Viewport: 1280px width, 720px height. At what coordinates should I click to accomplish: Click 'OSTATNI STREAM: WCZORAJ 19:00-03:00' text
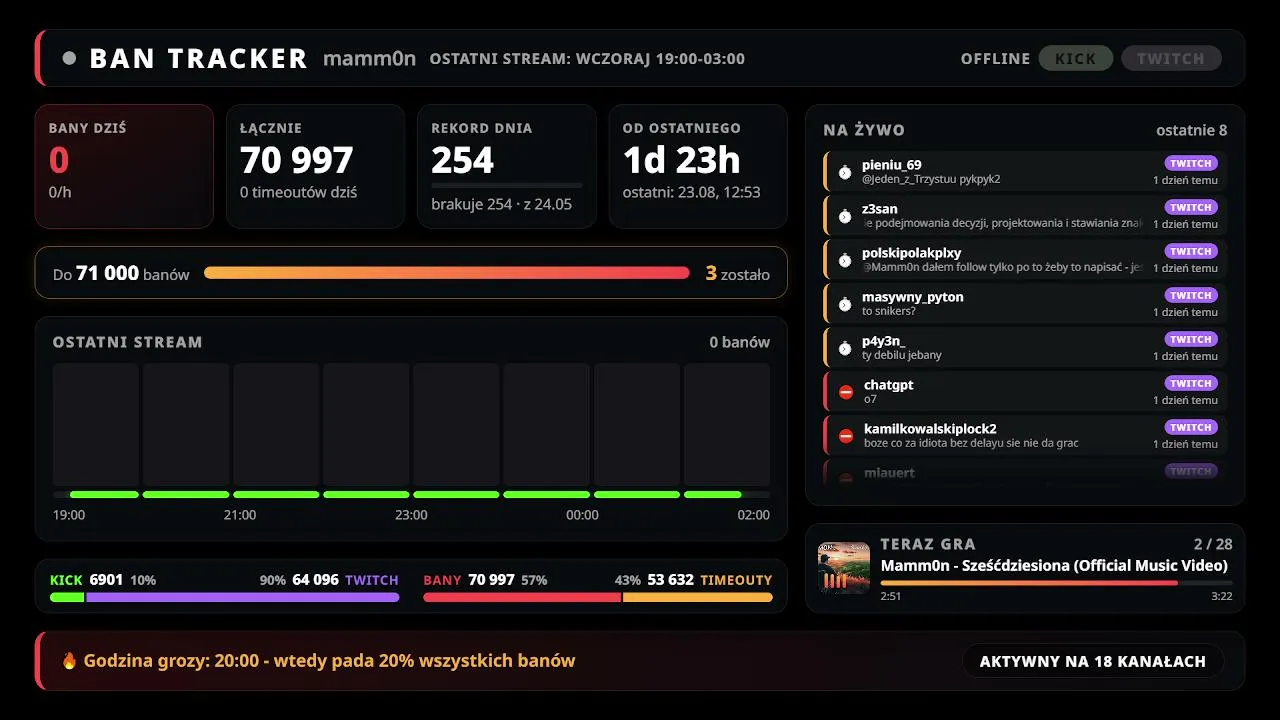pyautogui.click(x=587, y=58)
